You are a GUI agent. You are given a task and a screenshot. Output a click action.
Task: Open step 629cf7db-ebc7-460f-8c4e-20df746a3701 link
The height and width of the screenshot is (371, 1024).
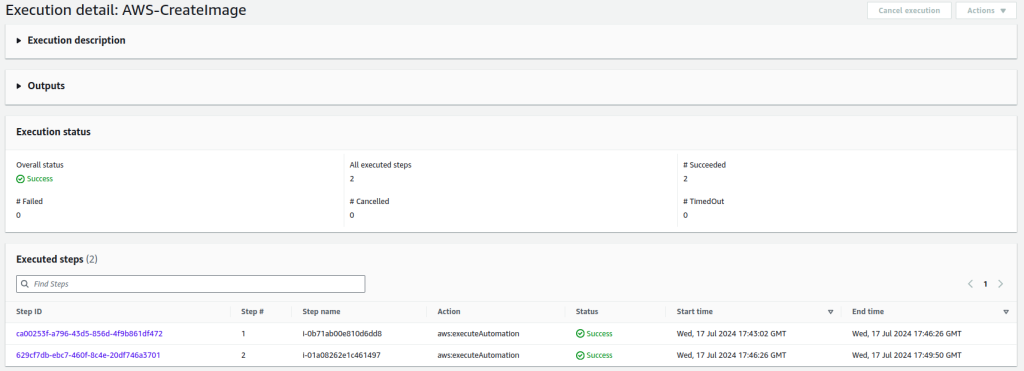point(88,355)
